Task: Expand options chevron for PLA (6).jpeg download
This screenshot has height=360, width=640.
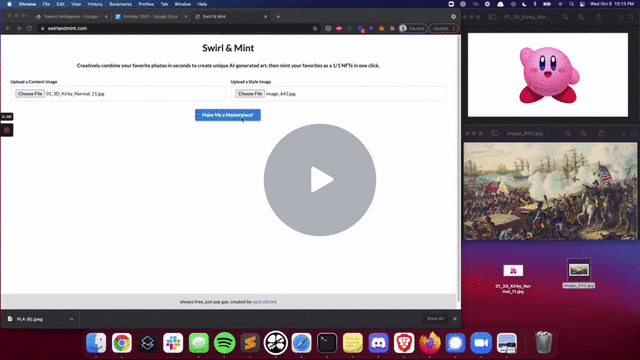Action: (x=71, y=319)
